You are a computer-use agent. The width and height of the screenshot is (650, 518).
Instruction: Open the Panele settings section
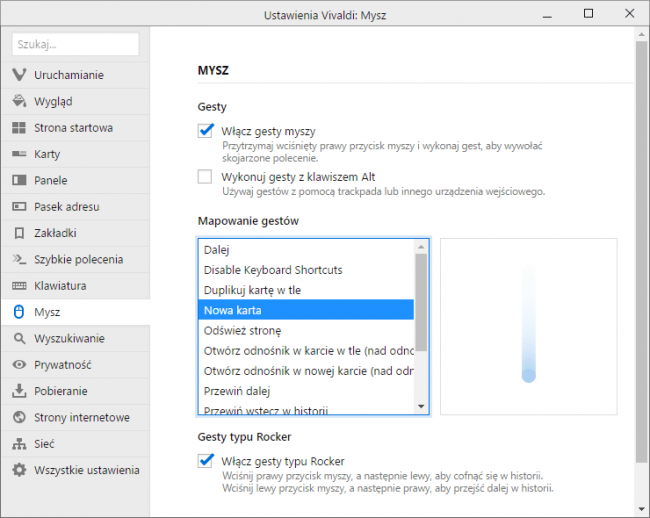coord(75,180)
